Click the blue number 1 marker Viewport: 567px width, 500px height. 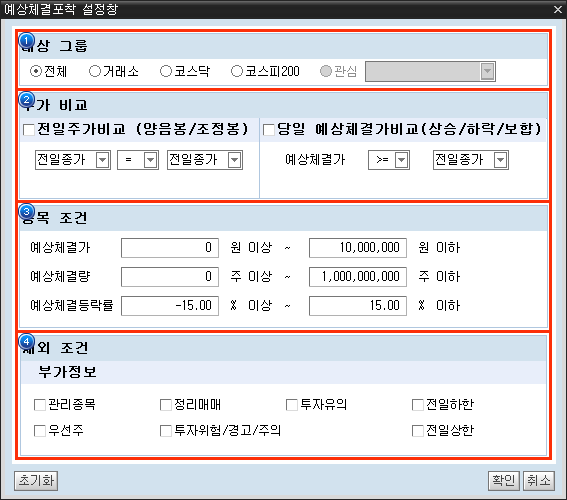pyautogui.click(x=27, y=40)
